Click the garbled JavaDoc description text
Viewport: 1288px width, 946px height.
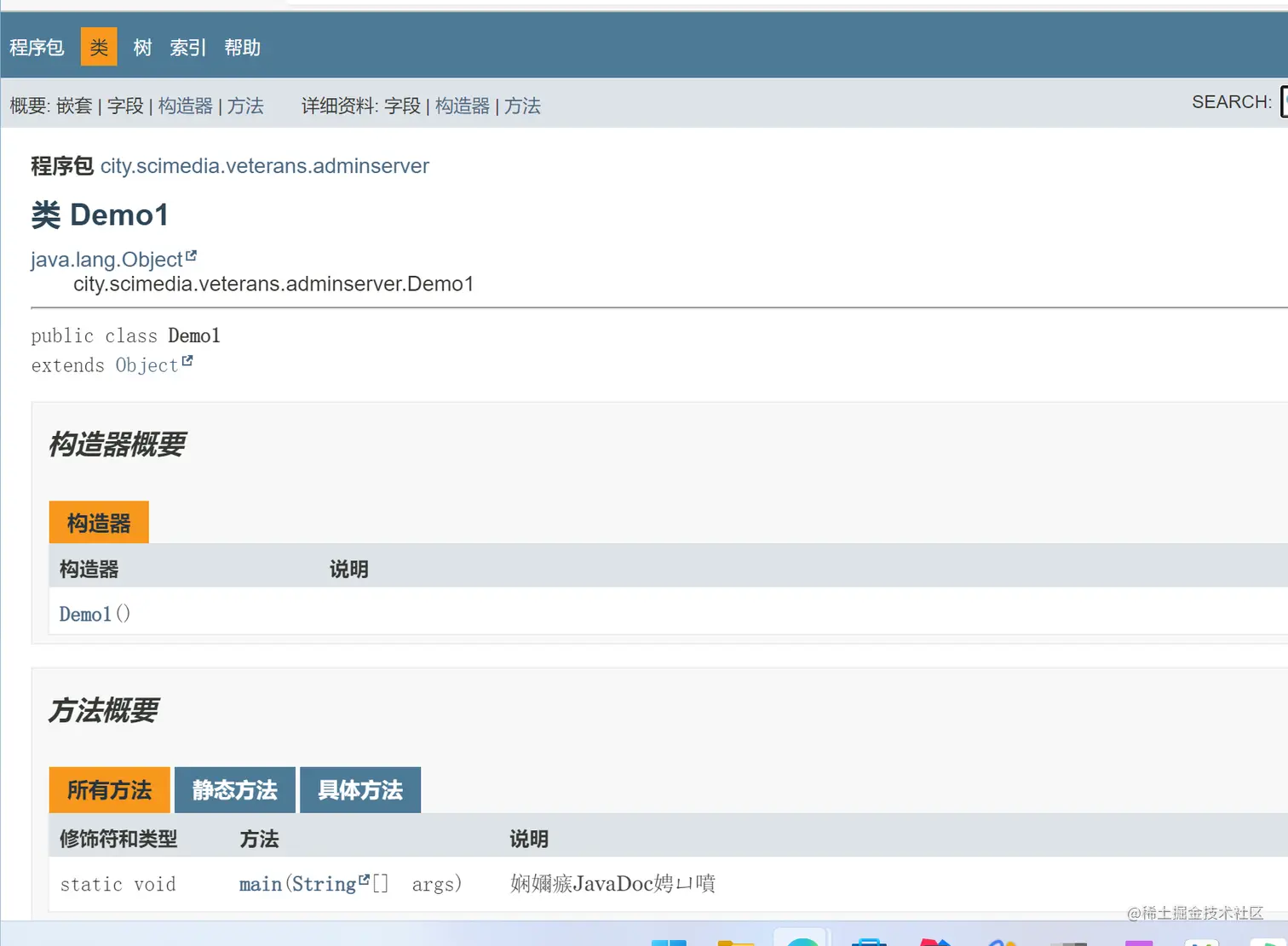pos(612,884)
